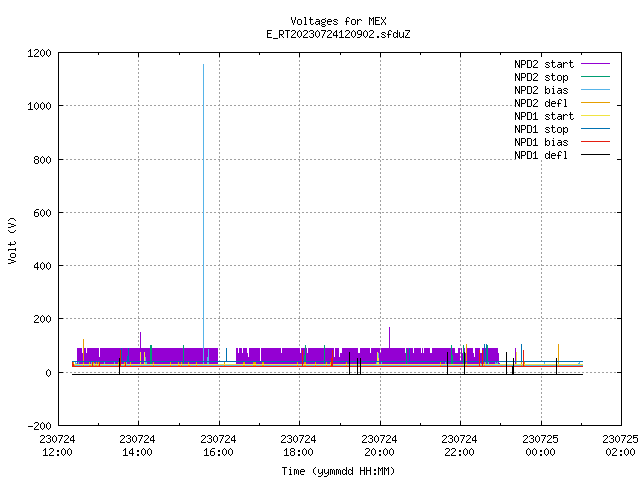
Task: Click the 'NPD1 bias' legend label
Action: point(541,142)
